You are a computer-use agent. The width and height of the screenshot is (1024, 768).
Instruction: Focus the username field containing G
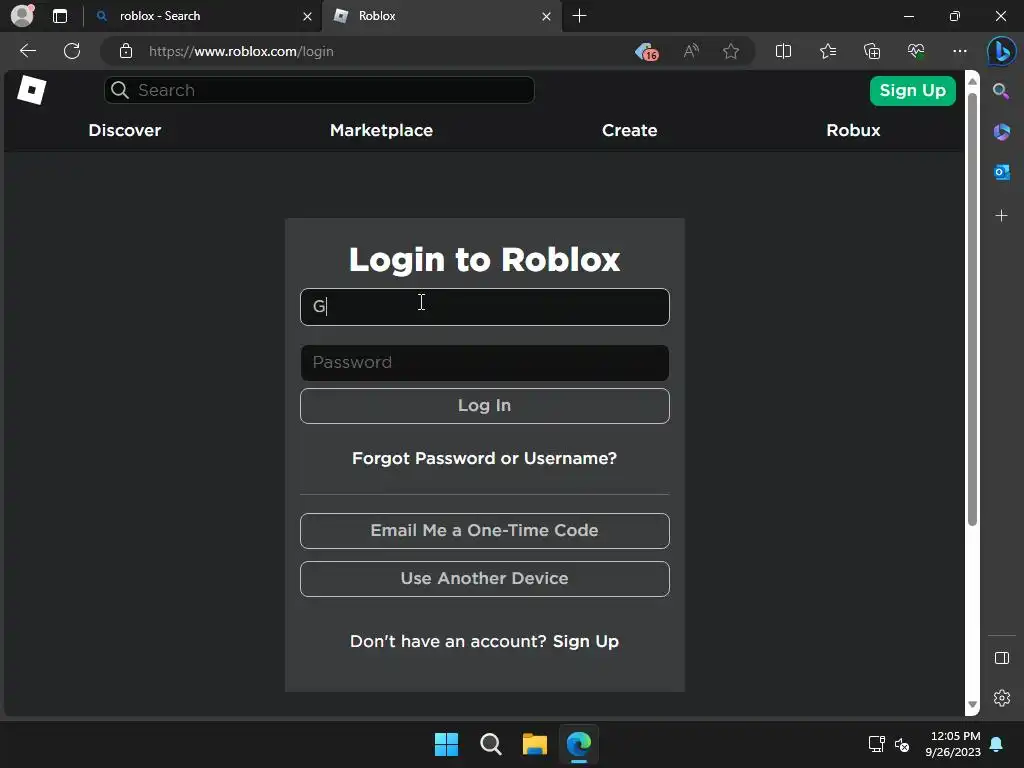[x=485, y=307]
